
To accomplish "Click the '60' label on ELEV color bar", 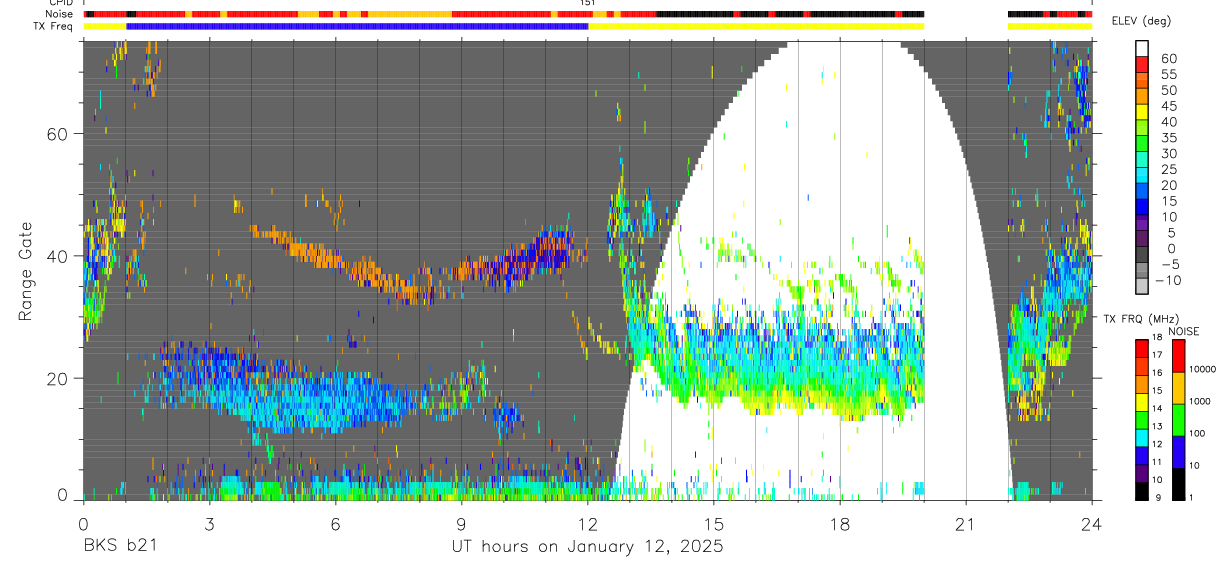I will 1167,58.
